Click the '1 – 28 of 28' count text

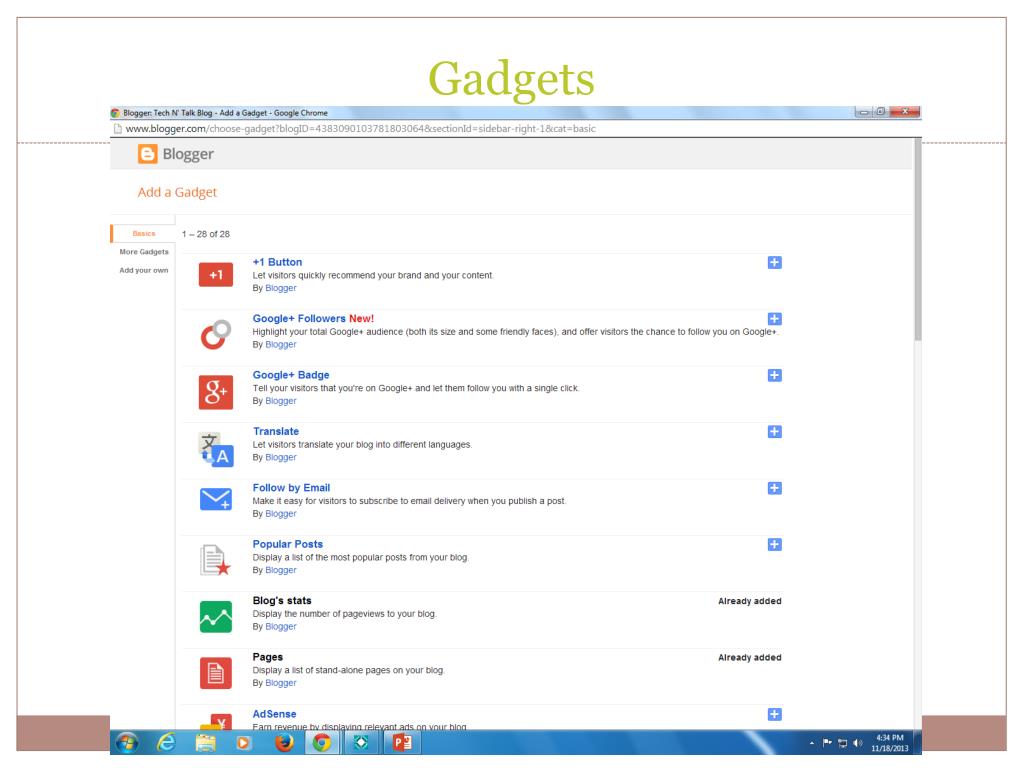pos(206,234)
